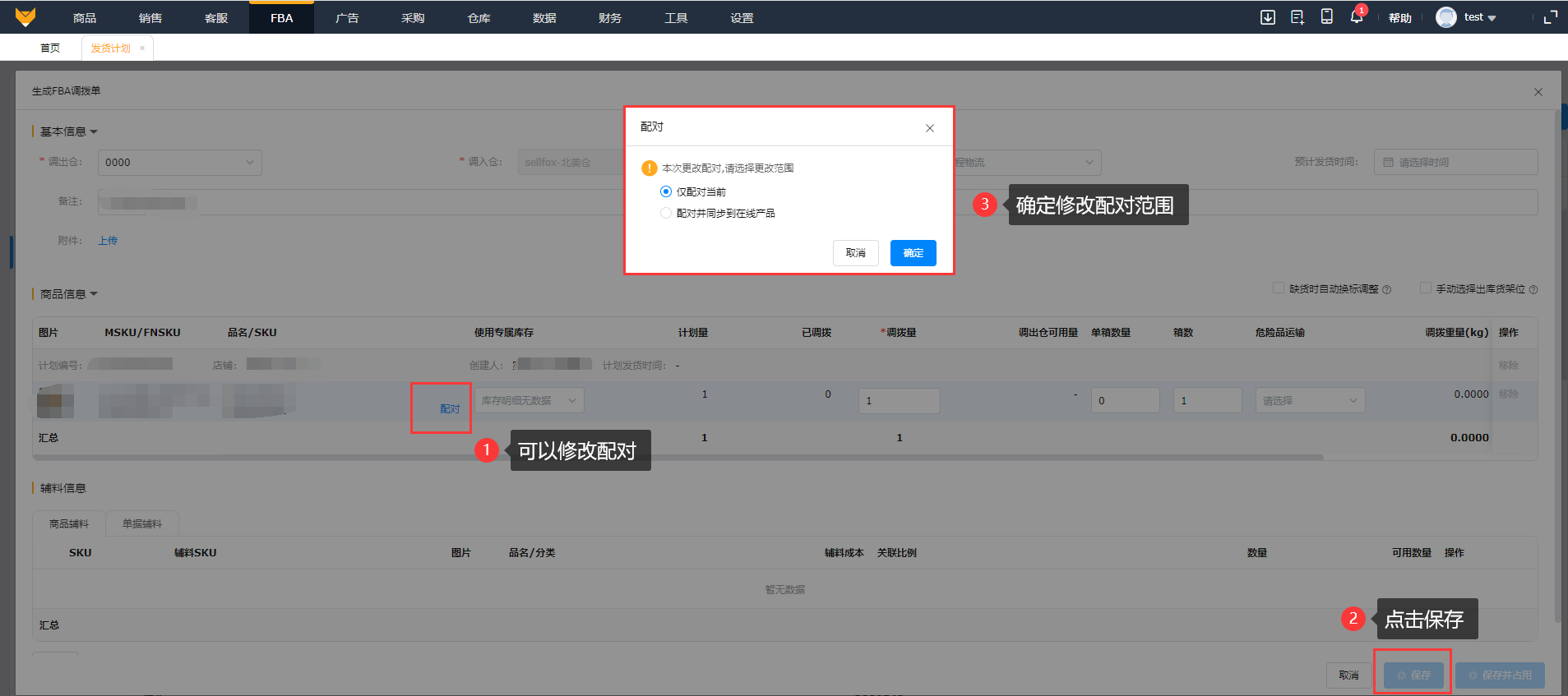Expand the 危险品运输 请选择 dropdown

(1309, 401)
